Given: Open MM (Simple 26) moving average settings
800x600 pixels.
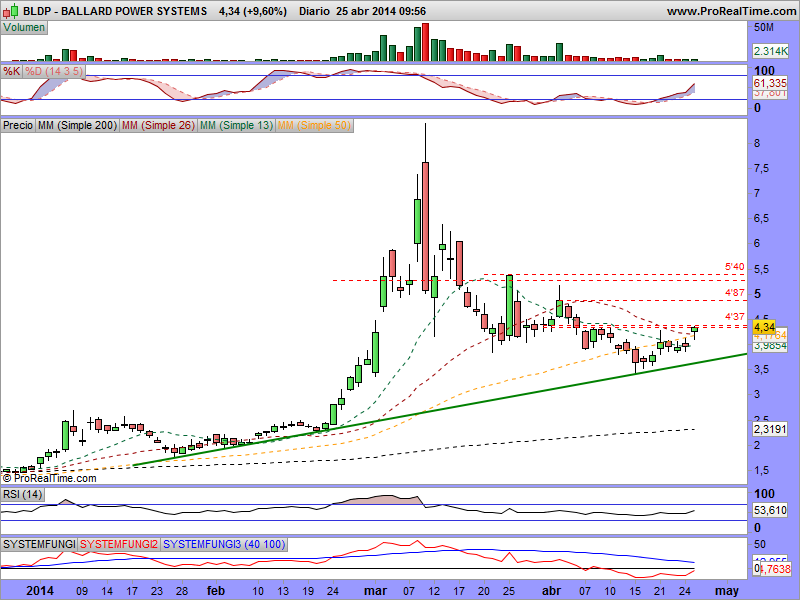Looking at the screenshot, I should pyautogui.click(x=158, y=125).
